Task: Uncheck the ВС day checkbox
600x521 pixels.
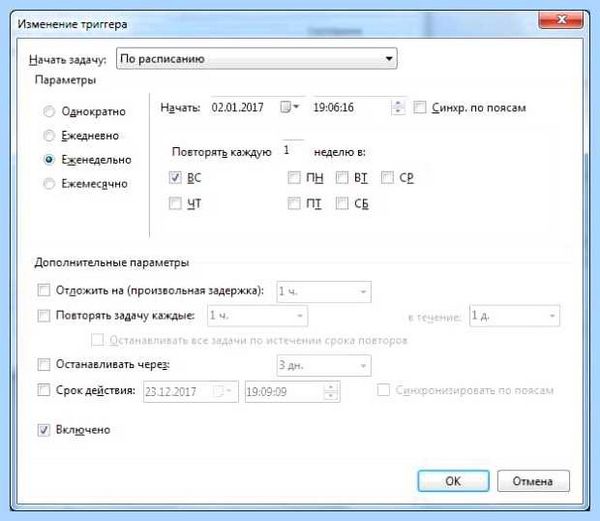Action: 175,177
